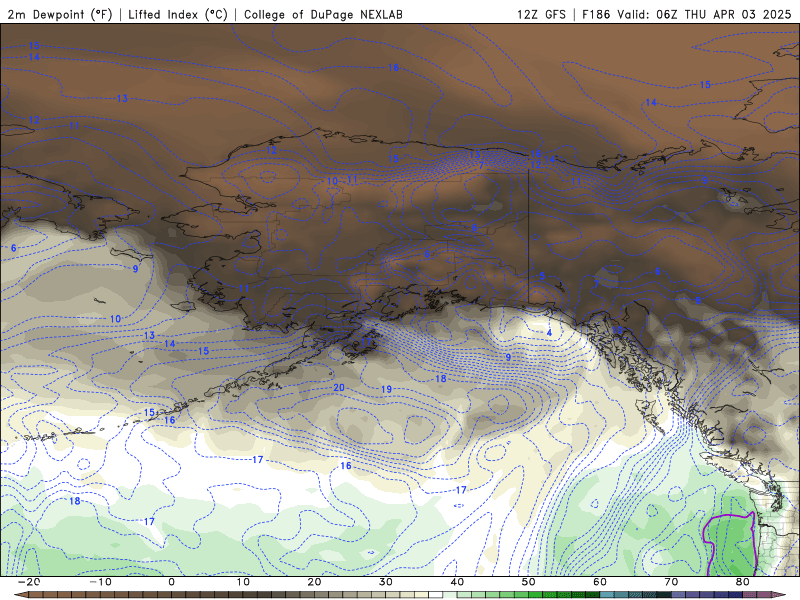Screen dimensions: 800x600
Task: Click the blue contour label "4" on the map
Action: tap(549, 333)
